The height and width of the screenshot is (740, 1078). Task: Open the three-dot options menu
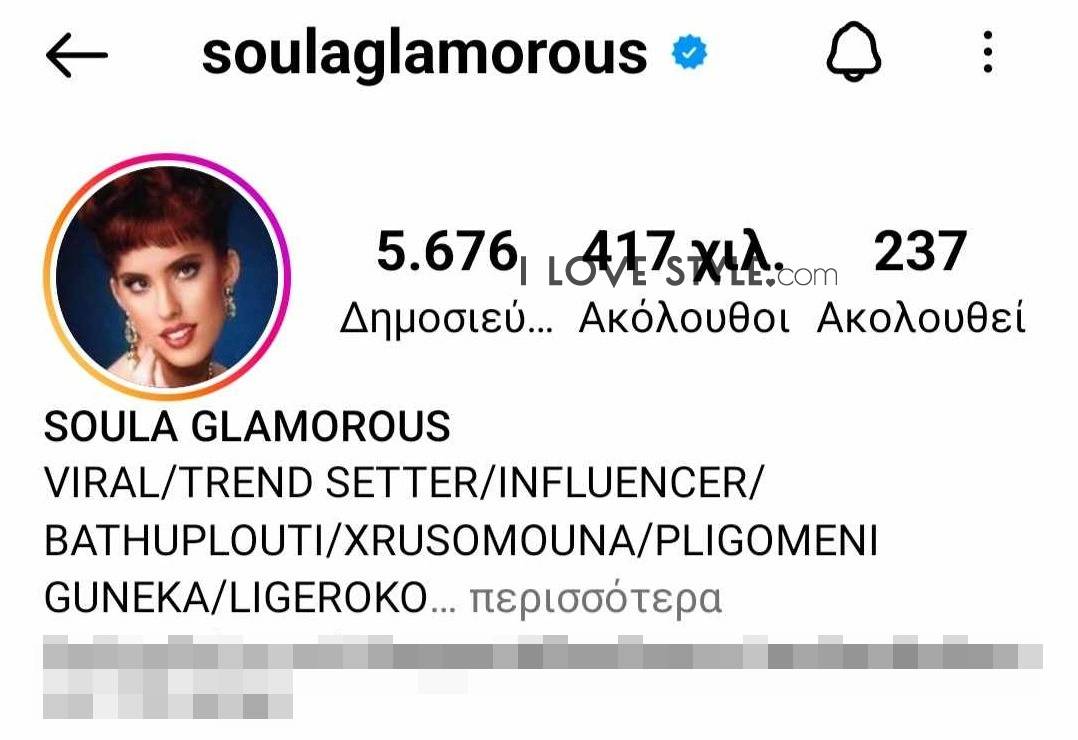pyautogui.click(x=988, y=52)
